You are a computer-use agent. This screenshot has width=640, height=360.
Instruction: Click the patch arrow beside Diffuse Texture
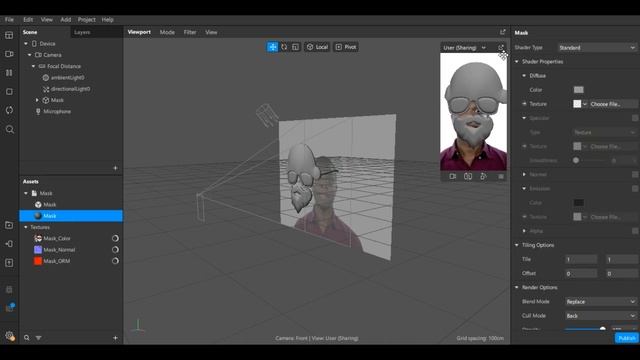524,104
